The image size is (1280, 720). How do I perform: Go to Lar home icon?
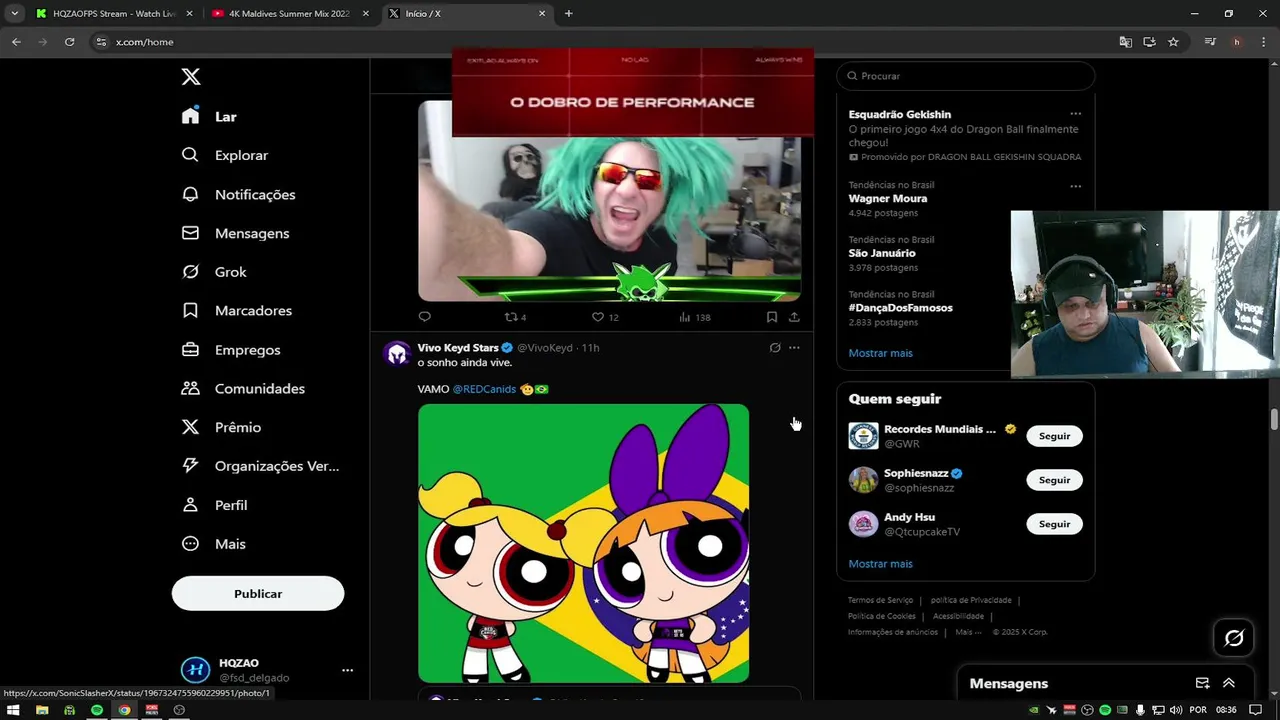tap(191, 116)
